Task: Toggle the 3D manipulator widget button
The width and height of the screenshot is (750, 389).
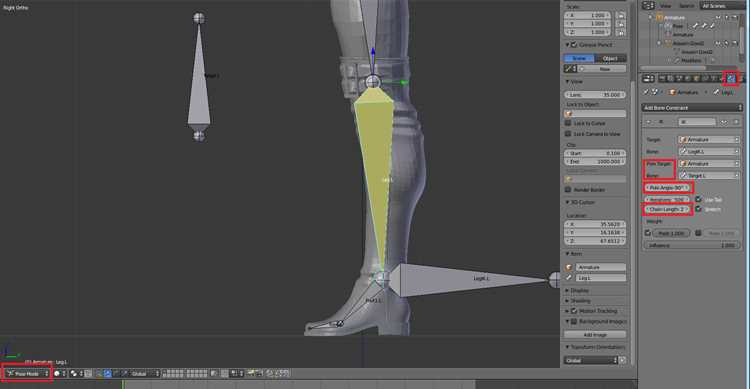Action: point(99,374)
